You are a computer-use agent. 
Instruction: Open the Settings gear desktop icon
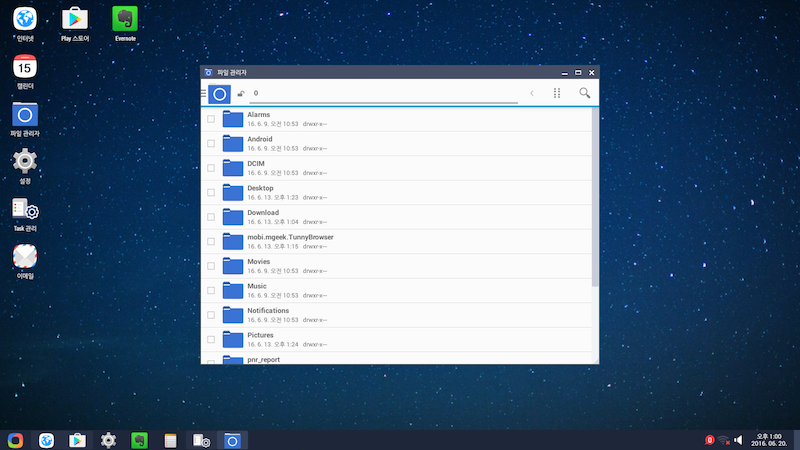coord(24,162)
